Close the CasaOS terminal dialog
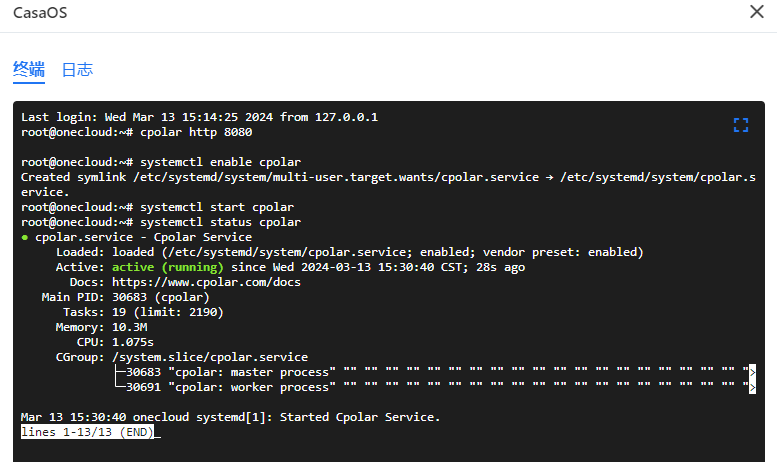This screenshot has width=777, height=462. click(757, 13)
